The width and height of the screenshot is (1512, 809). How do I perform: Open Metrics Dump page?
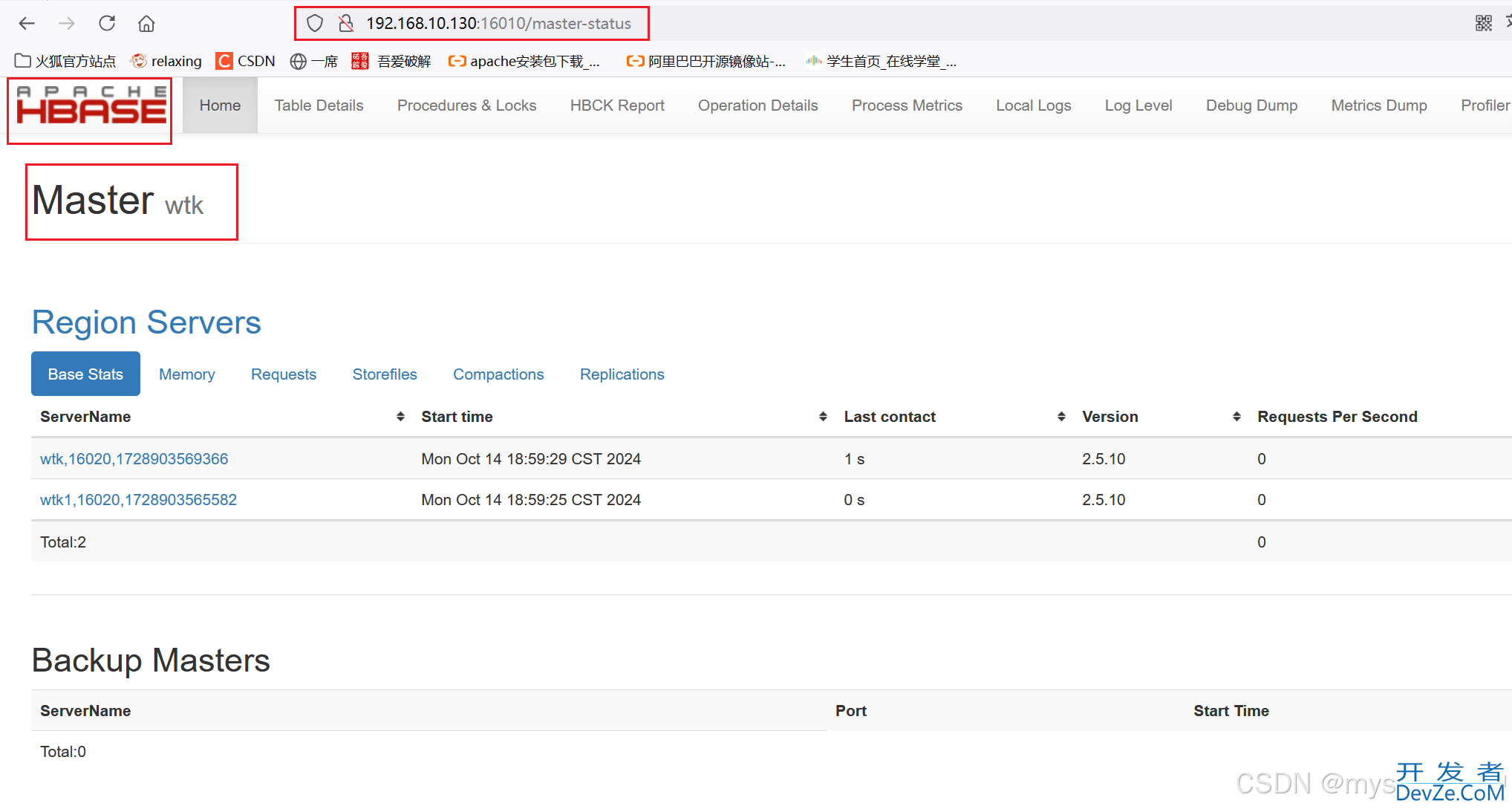[x=1379, y=105]
